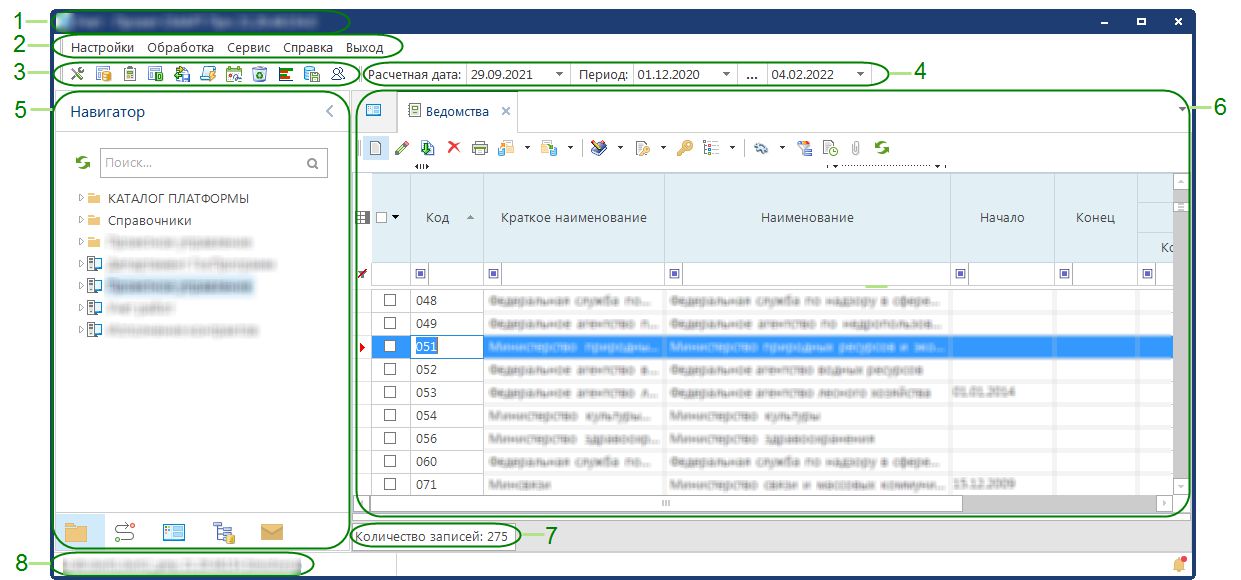Switch to the Ведомства tab
Screen dimensions: 1241x580
pos(456,112)
